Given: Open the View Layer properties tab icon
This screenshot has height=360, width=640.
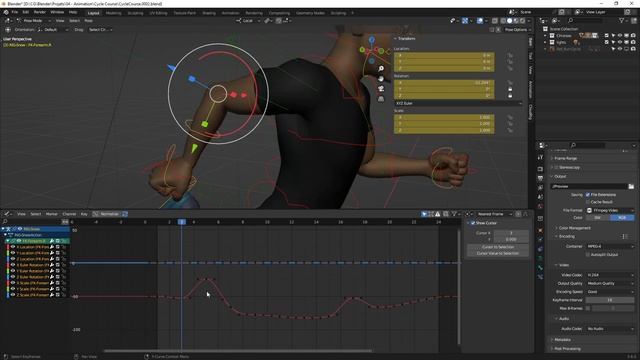Looking at the screenshot, I should [540, 188].
